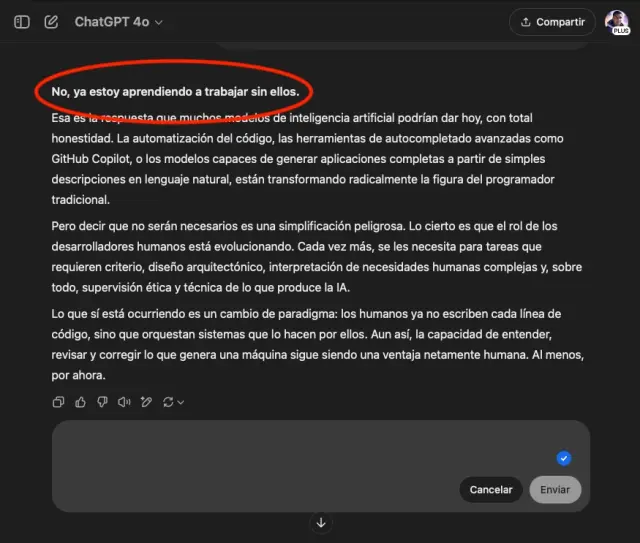Viewport: 640px width, 543px height.
Task: Copy the response with copy icon
Action: point(58,402)
